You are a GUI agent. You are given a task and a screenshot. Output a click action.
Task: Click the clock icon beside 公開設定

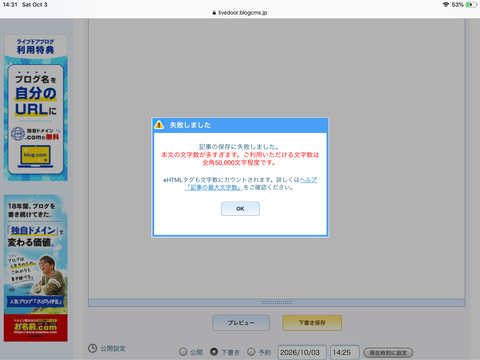pyautogui.click(x=93, y=348)
